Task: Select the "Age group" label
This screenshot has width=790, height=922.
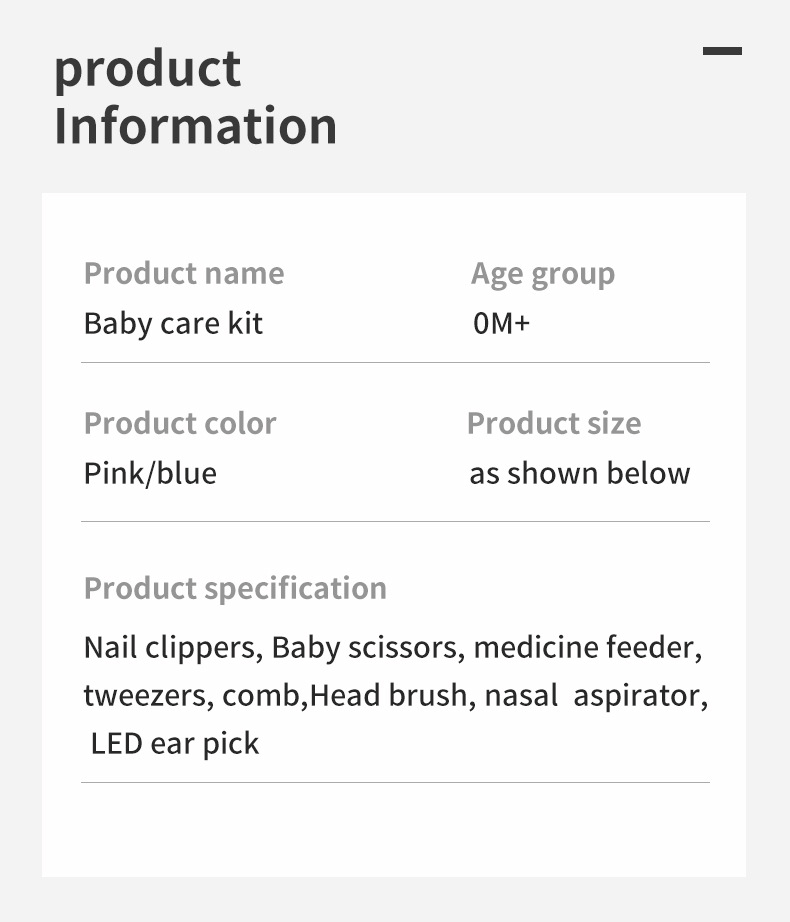Action: click(543, 273)
